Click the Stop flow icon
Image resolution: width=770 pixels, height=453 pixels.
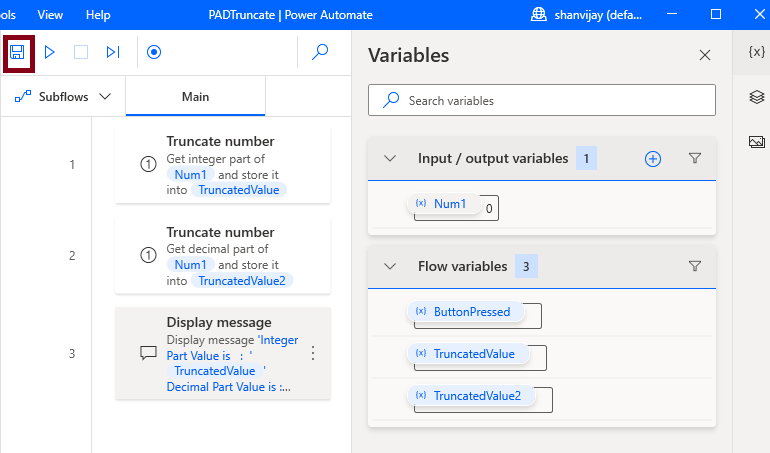coord(81,52)
